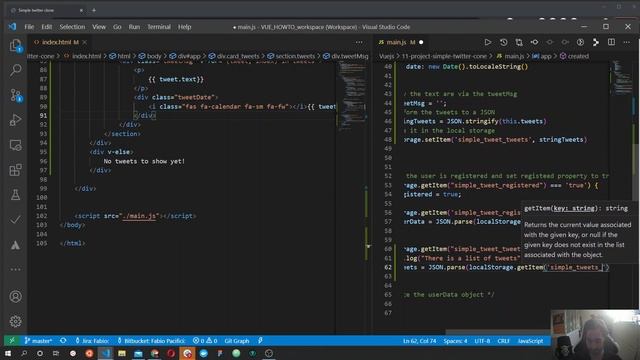Click Bitbucket: Fabio Pacifici status item

[x=151, y=341]
